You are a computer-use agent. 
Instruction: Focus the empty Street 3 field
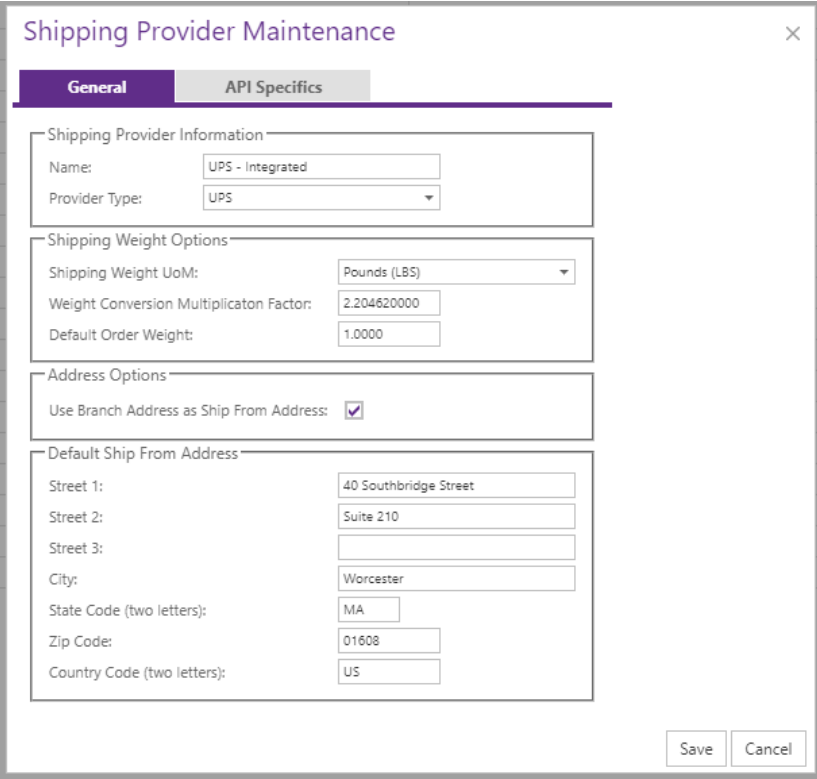coord(456,548)
